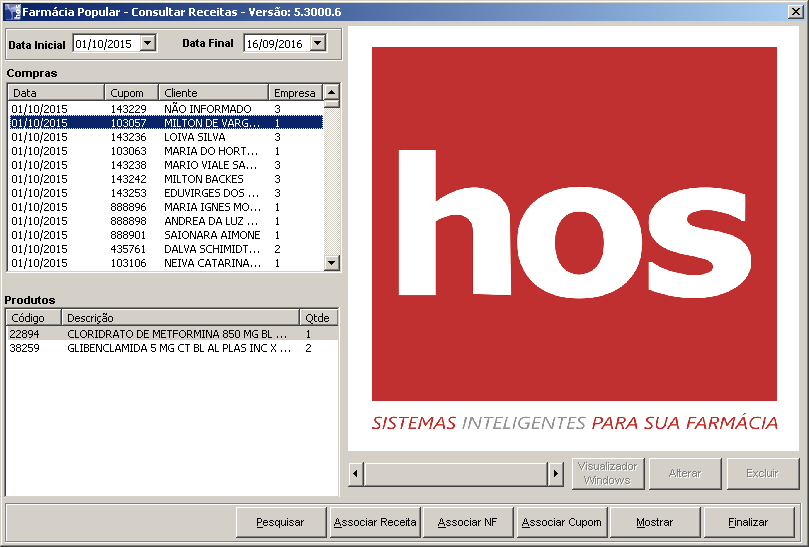Click the Pesquisar button
Screen dimensions: 809x547
click(281, 522)
